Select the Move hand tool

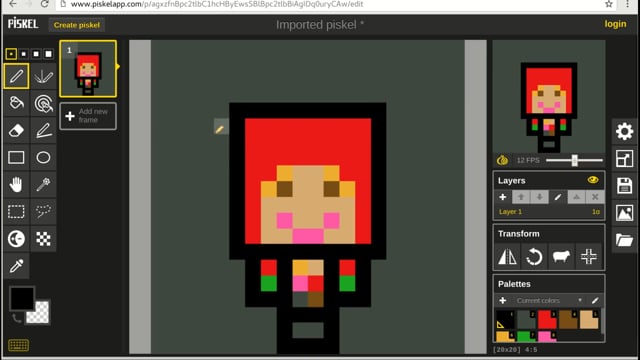(16, 184)
